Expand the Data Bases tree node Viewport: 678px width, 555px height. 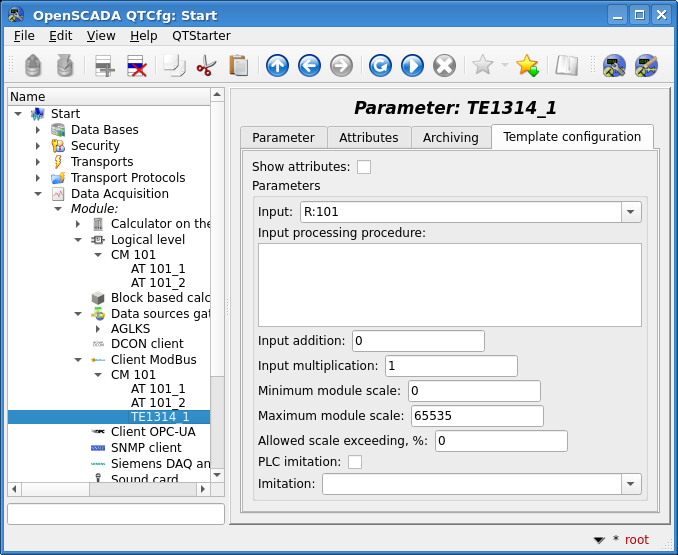pos(38,130)
